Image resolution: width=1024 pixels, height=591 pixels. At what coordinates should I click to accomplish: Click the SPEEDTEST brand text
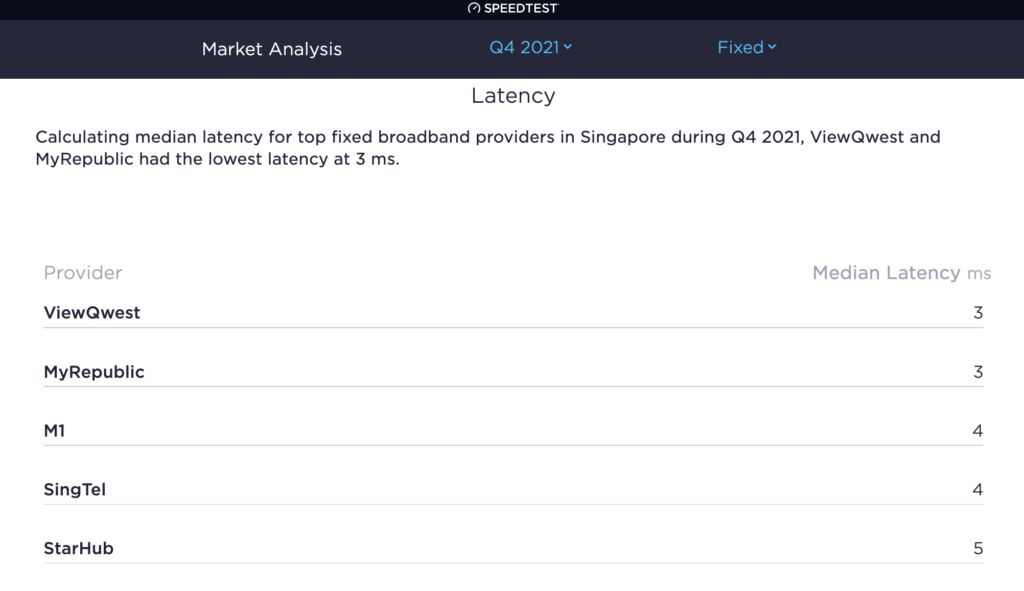point(521,8)
